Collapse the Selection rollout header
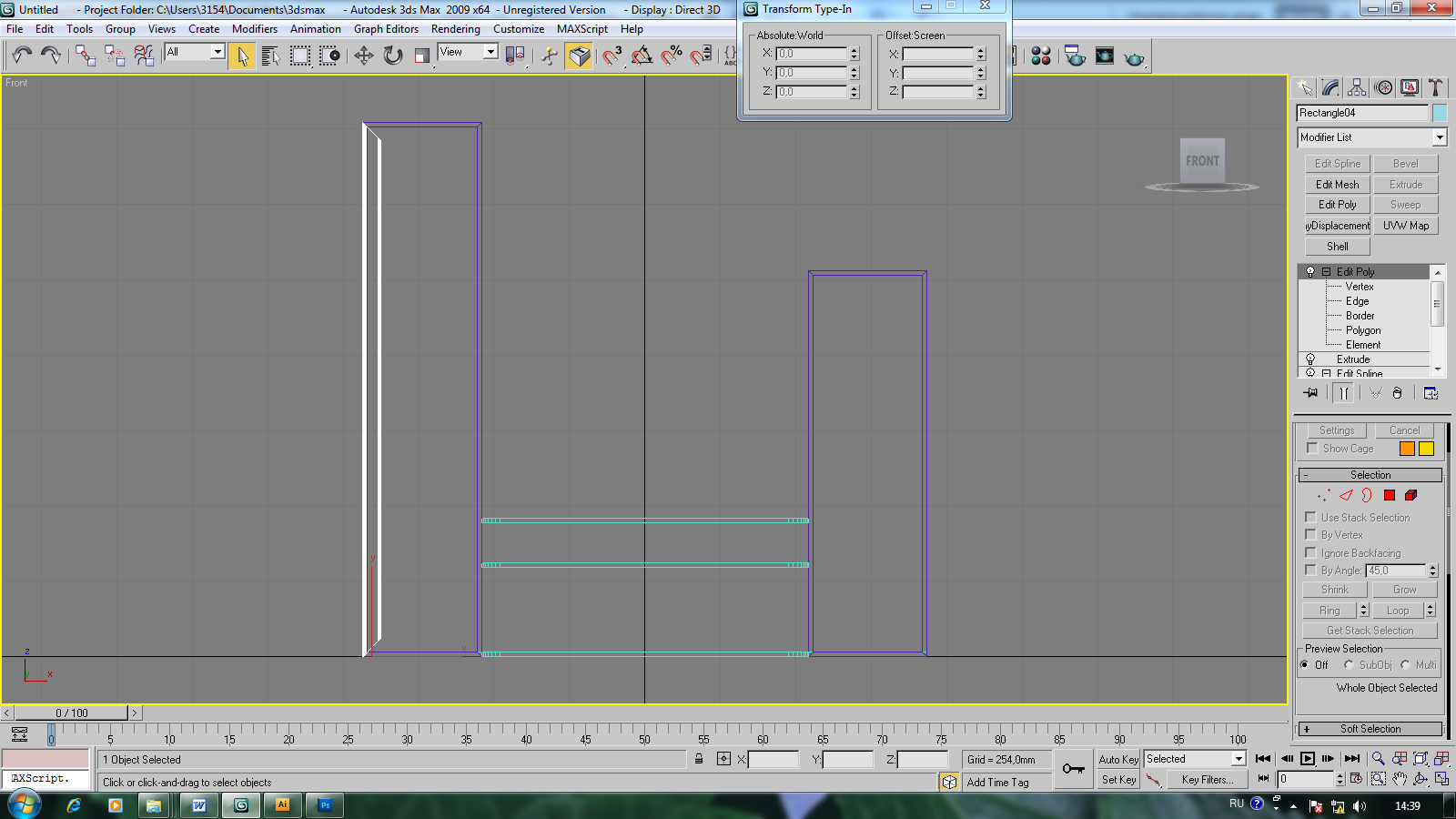1456x819 pixels. (x=1370, y=475)
